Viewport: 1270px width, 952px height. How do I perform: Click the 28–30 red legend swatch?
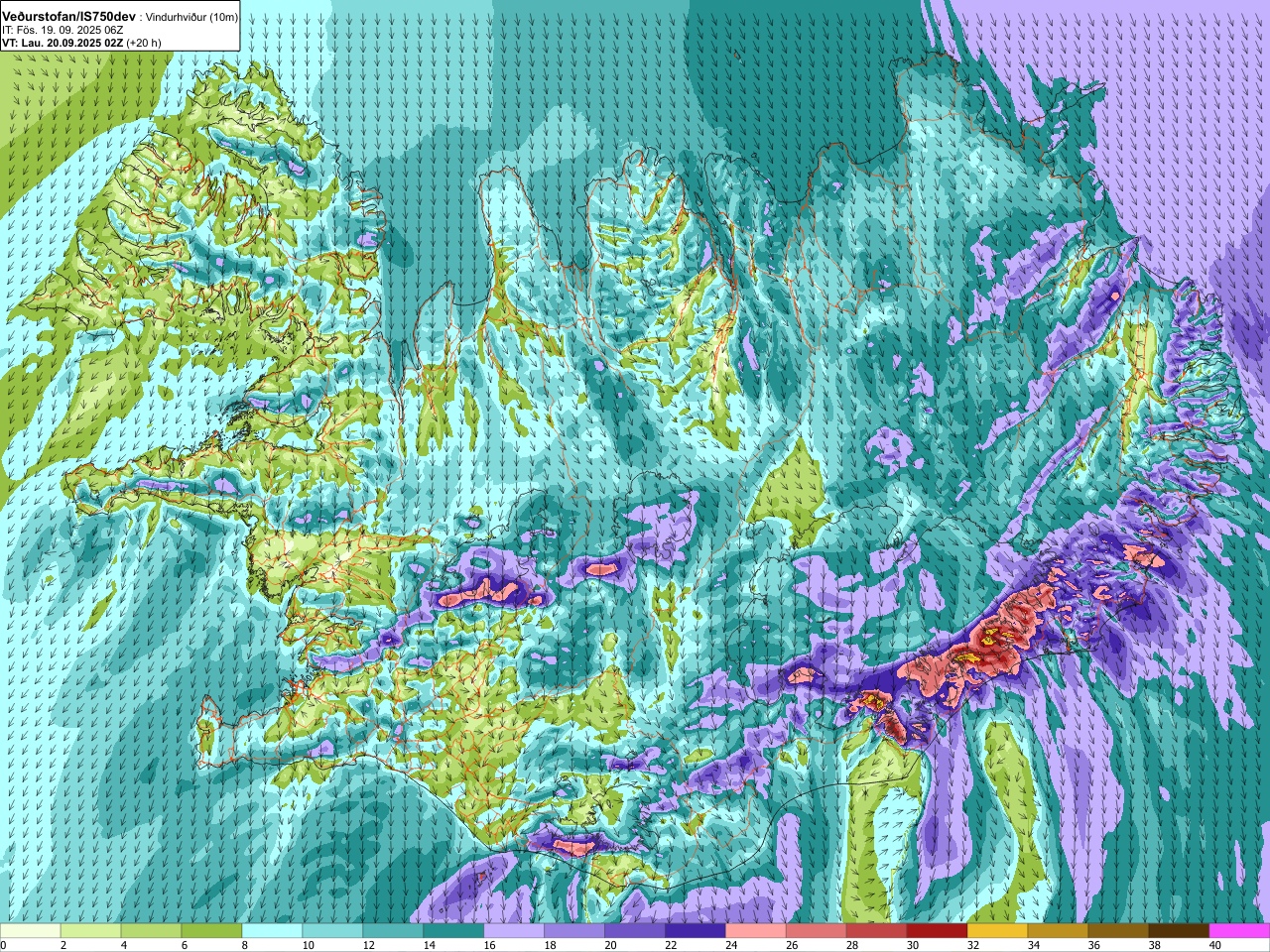tap(877, 931)
